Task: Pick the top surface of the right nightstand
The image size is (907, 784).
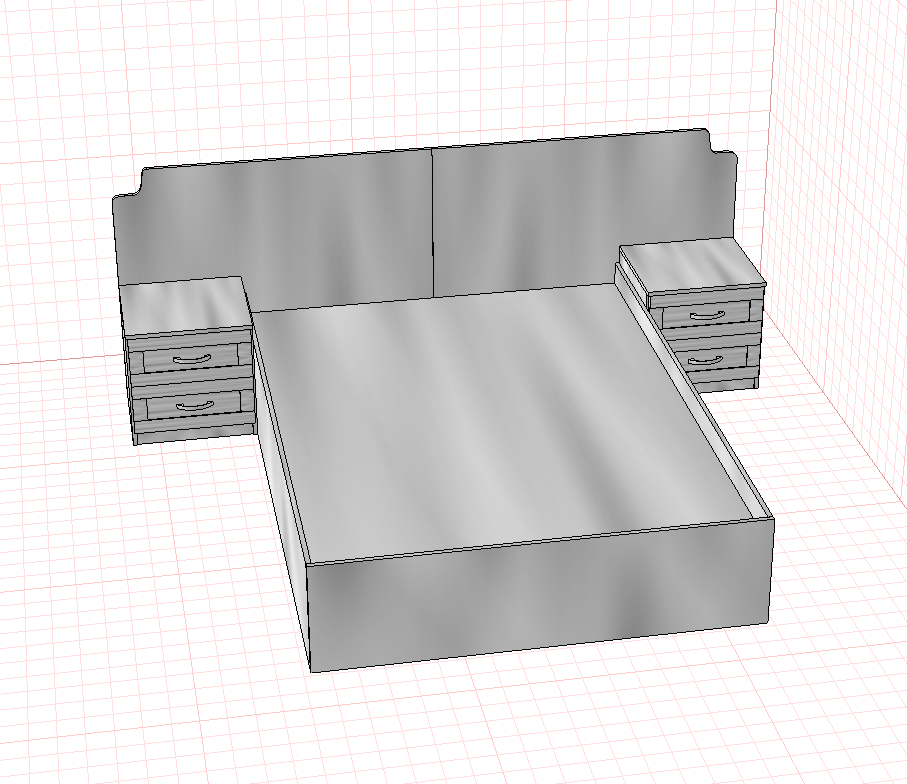Action: point(691,264)
